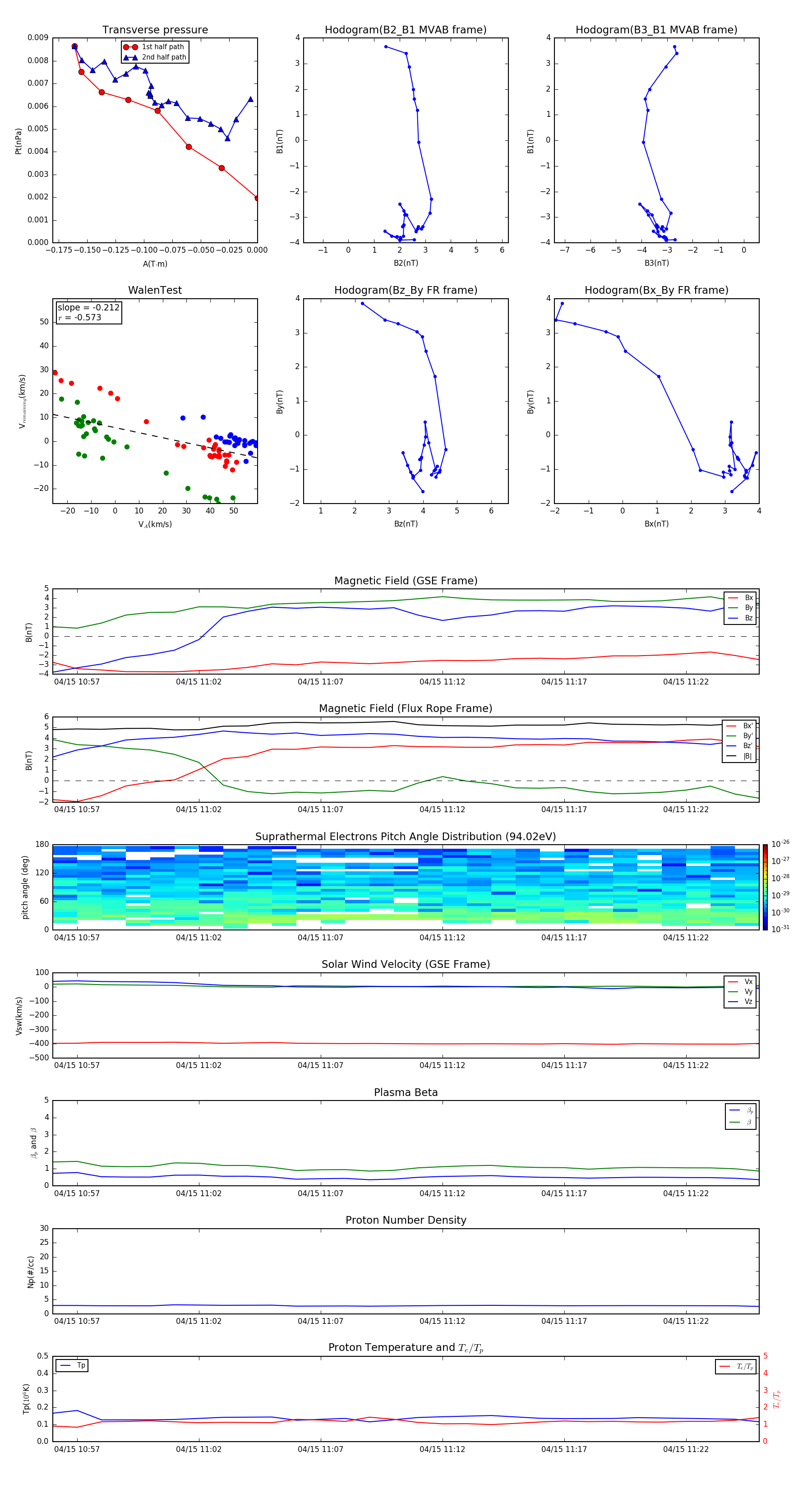The width and height of the screenshot is (812, 1489).
Task: Click the pitch angle colorbar scale
Action: (765, 887)
